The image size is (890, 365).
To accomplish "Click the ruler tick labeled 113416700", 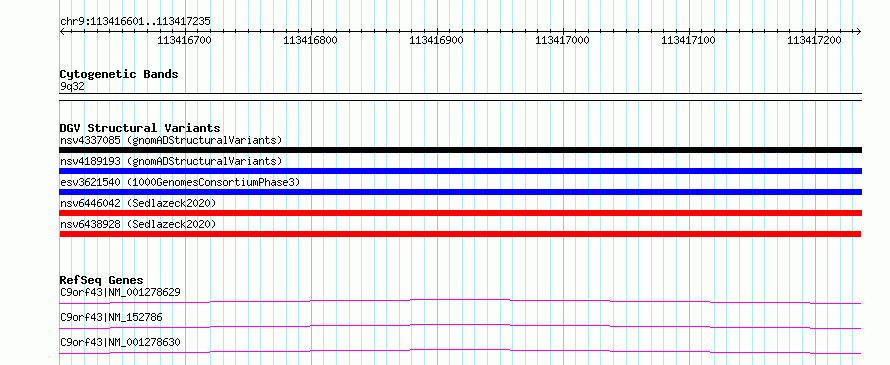I will pyautogui.click(x=184, y=40).
